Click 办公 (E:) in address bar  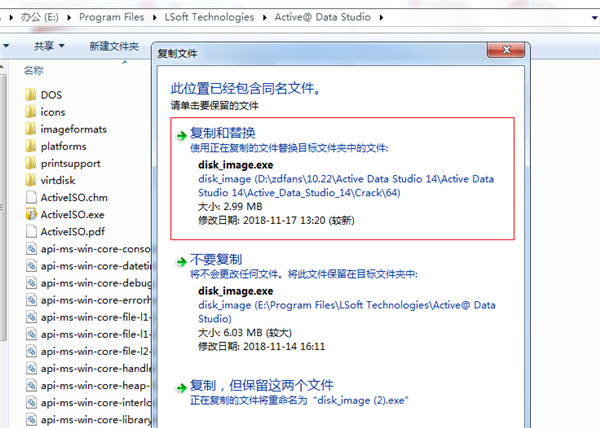click(x=39, y=17)
